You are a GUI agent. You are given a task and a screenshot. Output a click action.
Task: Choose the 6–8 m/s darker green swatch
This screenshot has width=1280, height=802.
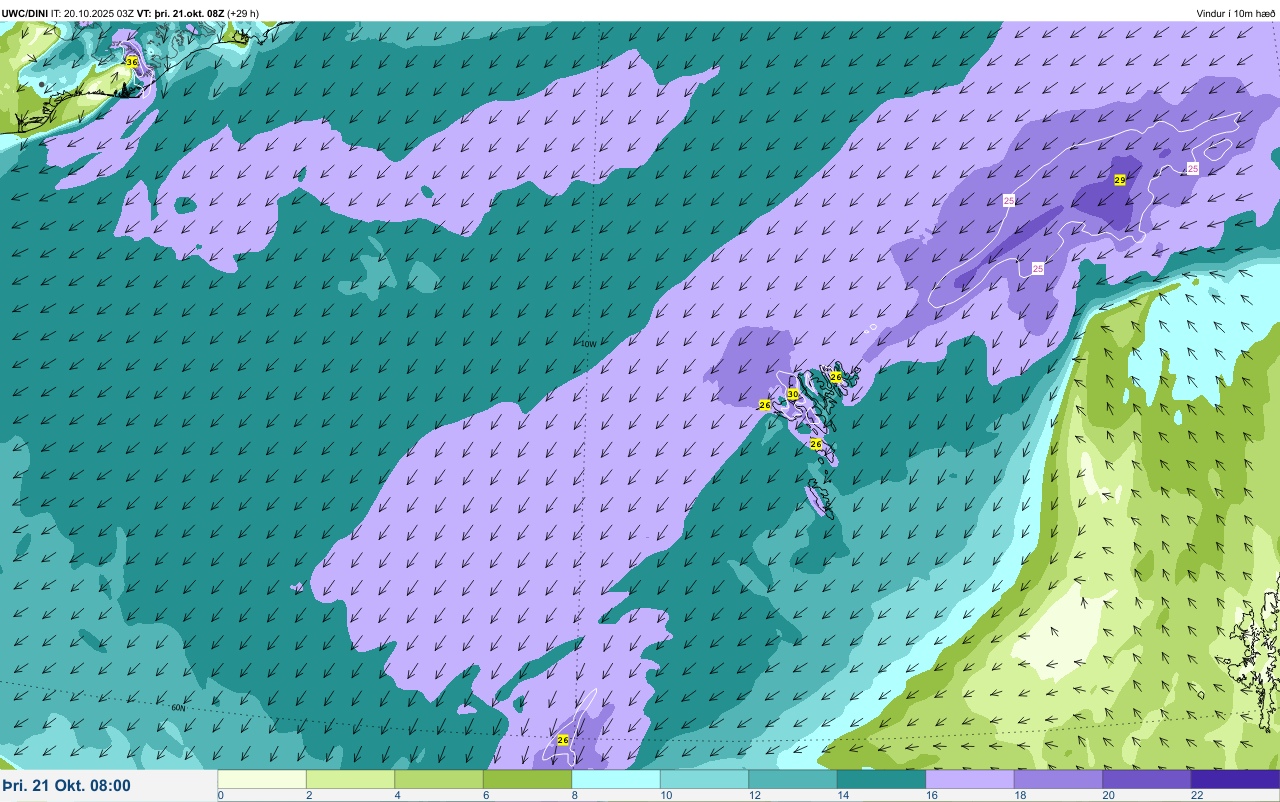pyautogui.click(x=527, y=779)
